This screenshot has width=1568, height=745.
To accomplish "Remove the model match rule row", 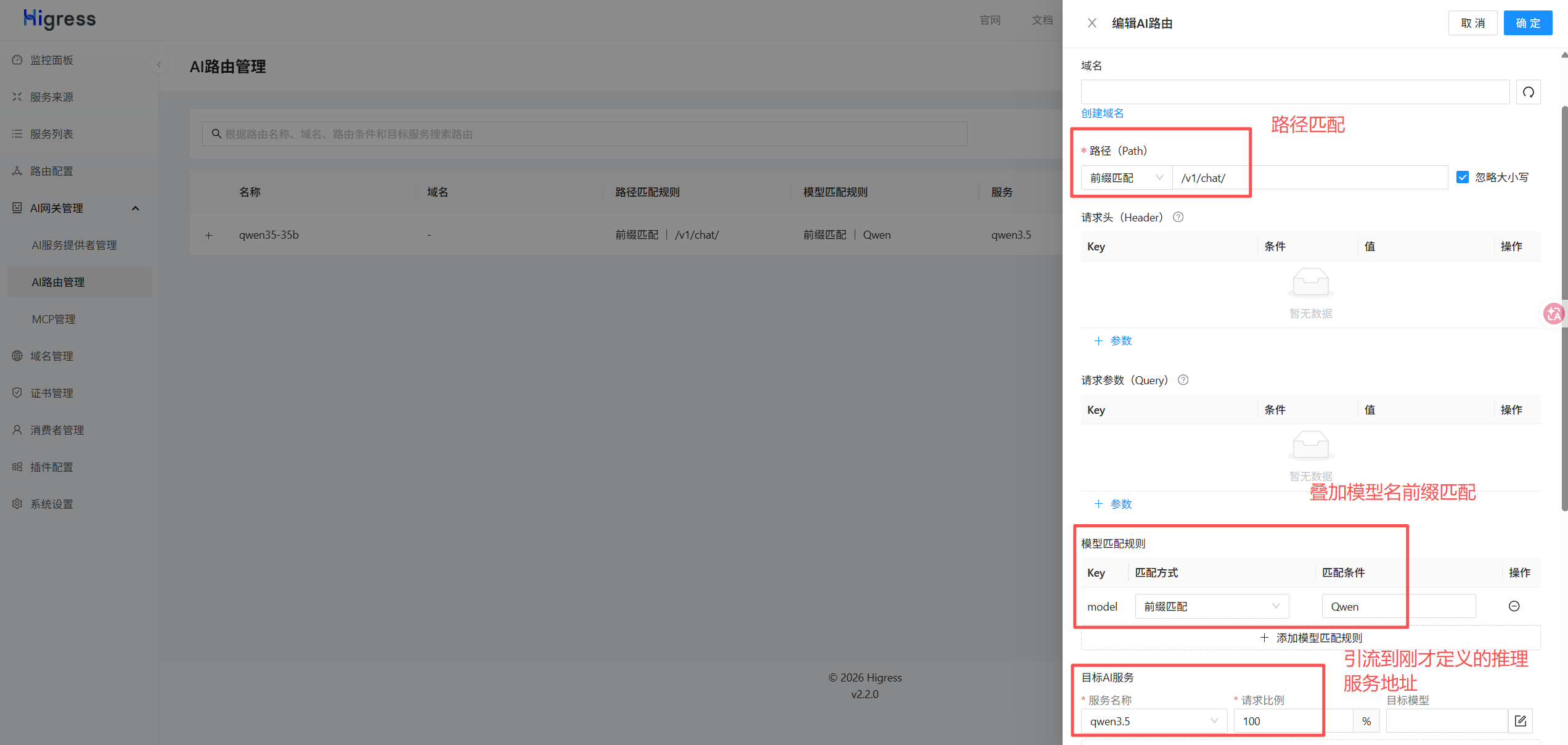I will point(1514,606).
